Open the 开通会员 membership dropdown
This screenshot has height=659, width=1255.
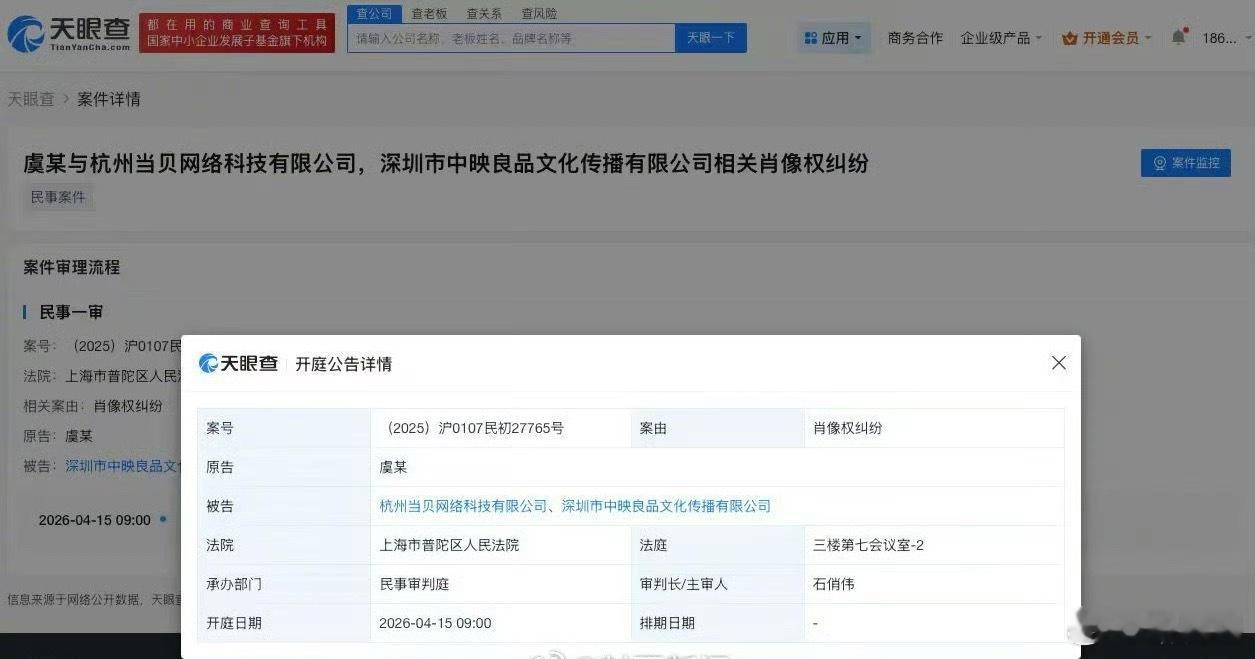(1107, 38)
